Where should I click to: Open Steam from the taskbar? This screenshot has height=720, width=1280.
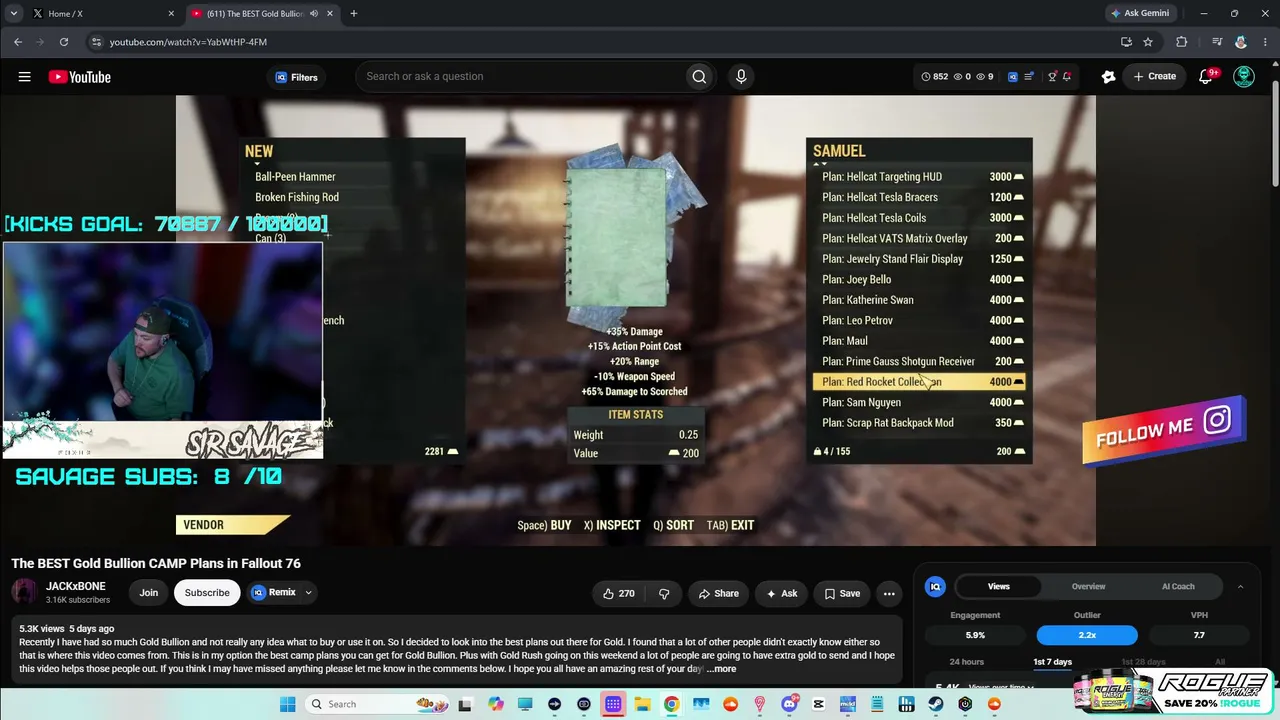(936, 704)
